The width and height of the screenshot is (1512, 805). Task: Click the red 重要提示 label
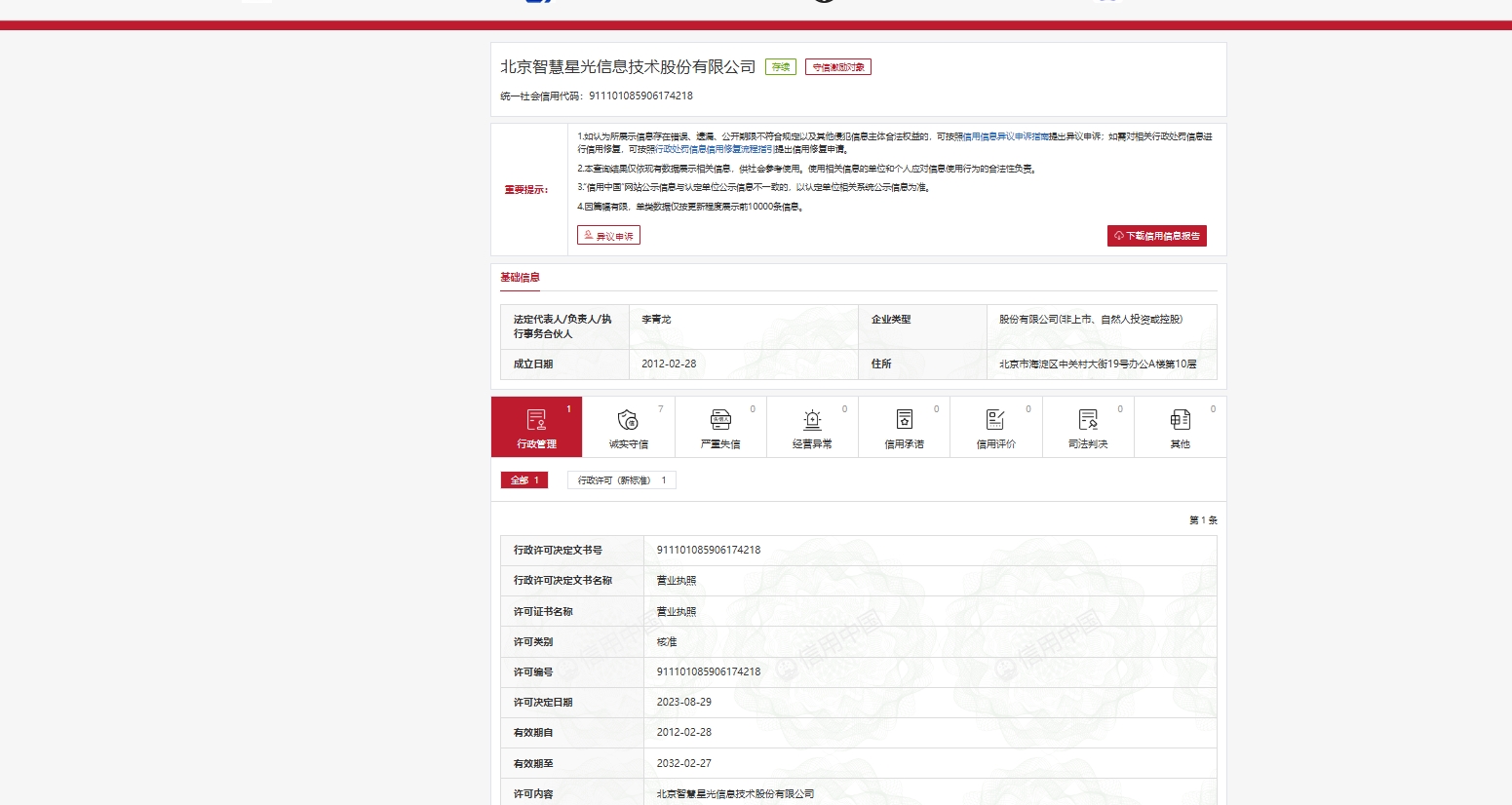(526, 190)
